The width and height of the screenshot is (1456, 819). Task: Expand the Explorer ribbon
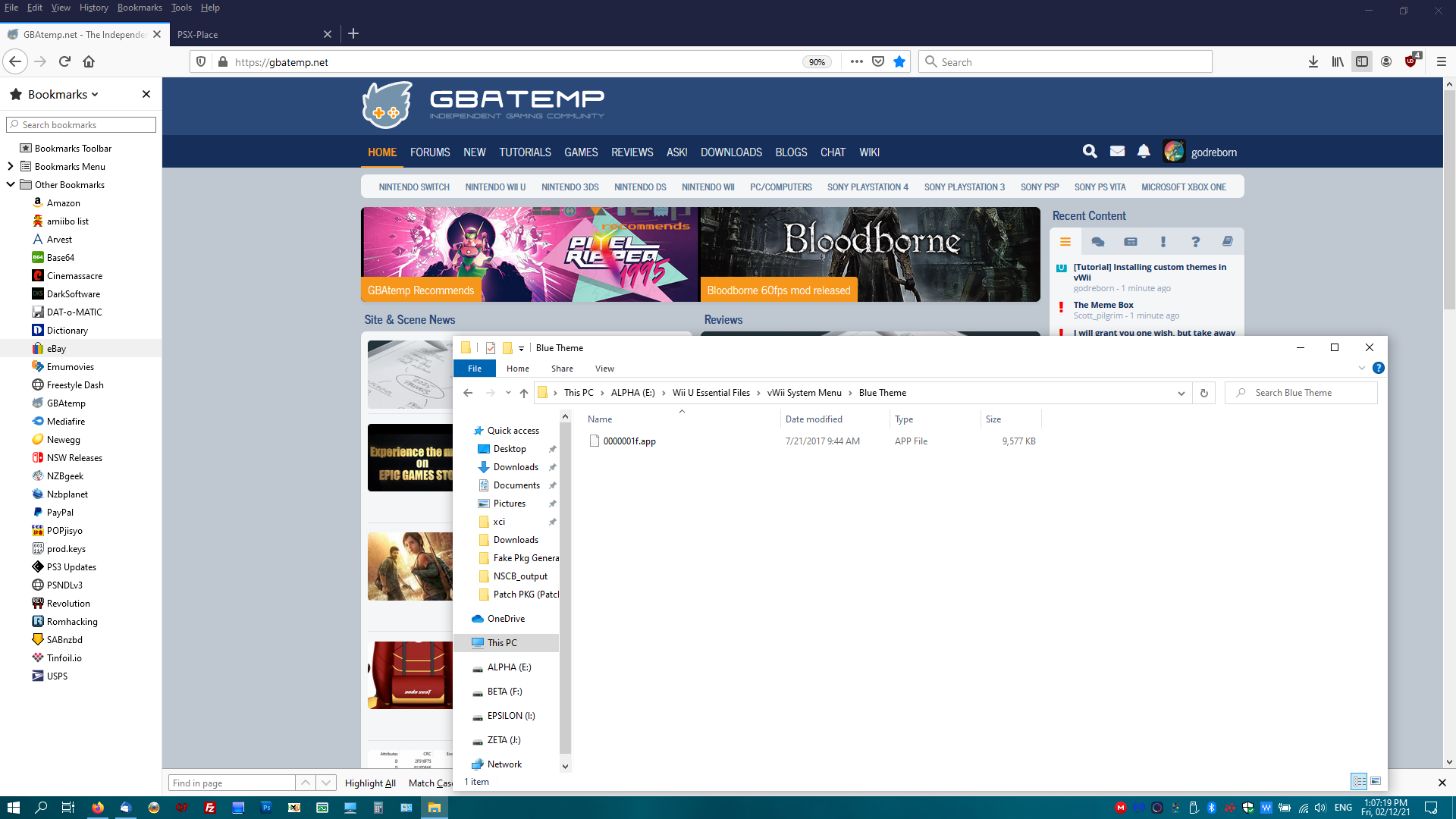pos(1362,368)
